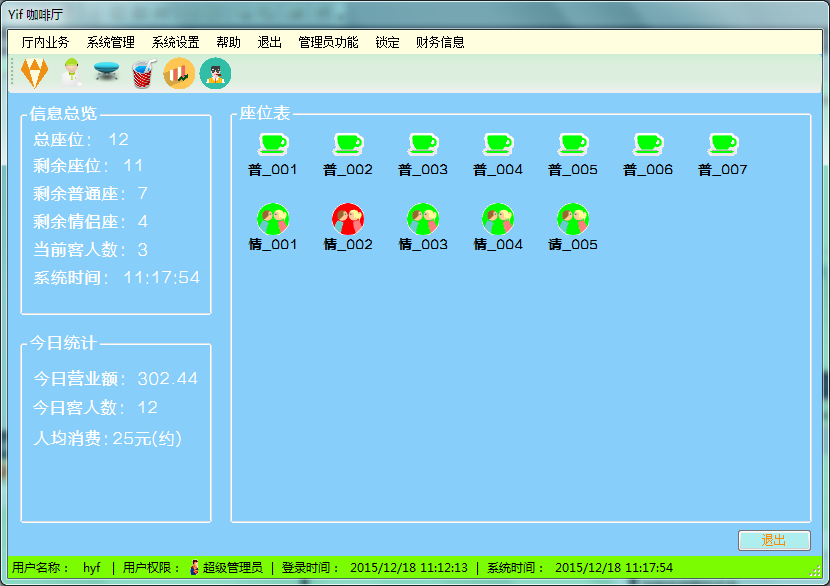Screen dimensions: 830x586
Task: Click the 剩余情侣座 value 4
Action: [142, 221]
